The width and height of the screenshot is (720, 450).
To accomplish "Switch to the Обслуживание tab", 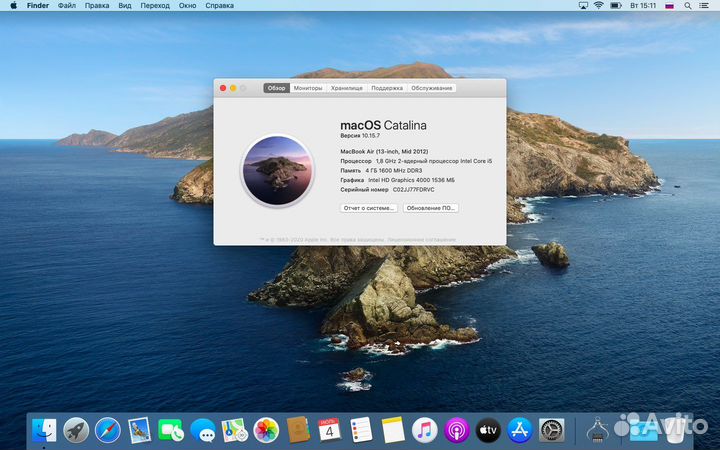I will tap(432, 88).
